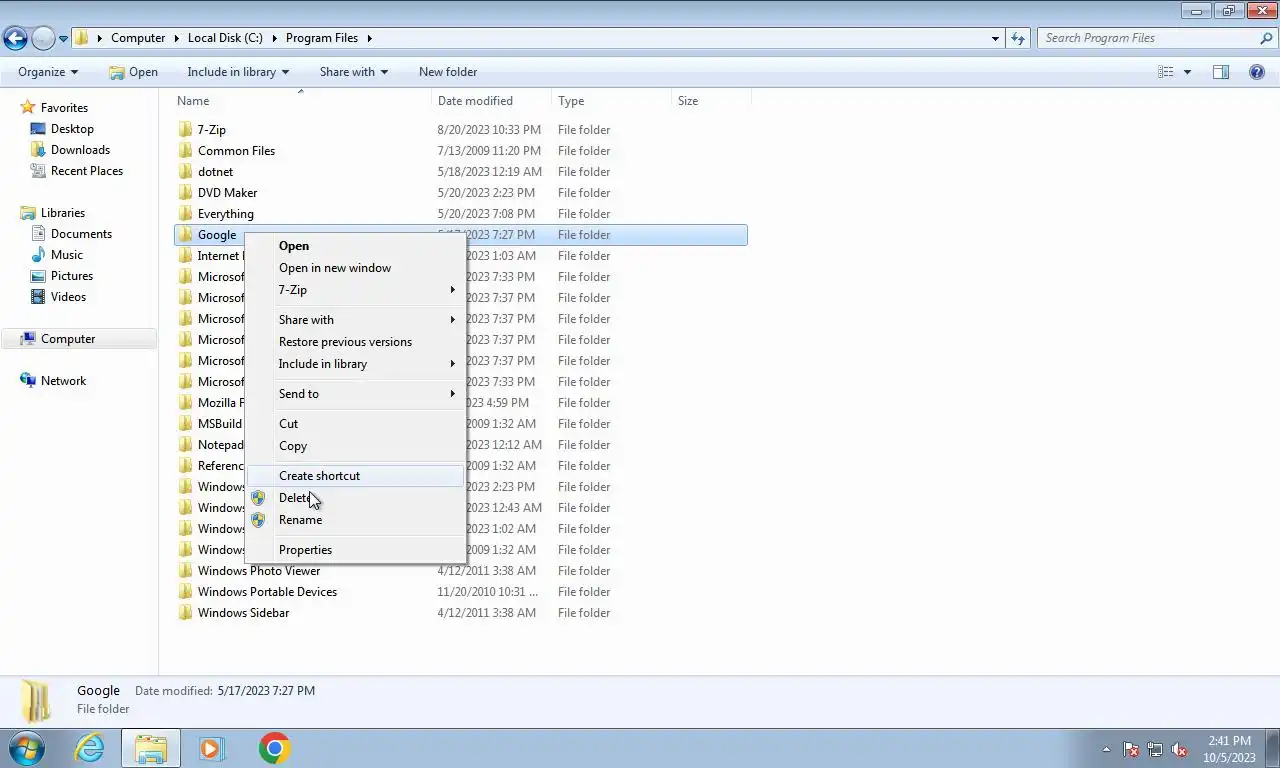The width and height of the screenshot is (1280, 768).
Task: Open Documents library
Action: (x=81, y=234)
